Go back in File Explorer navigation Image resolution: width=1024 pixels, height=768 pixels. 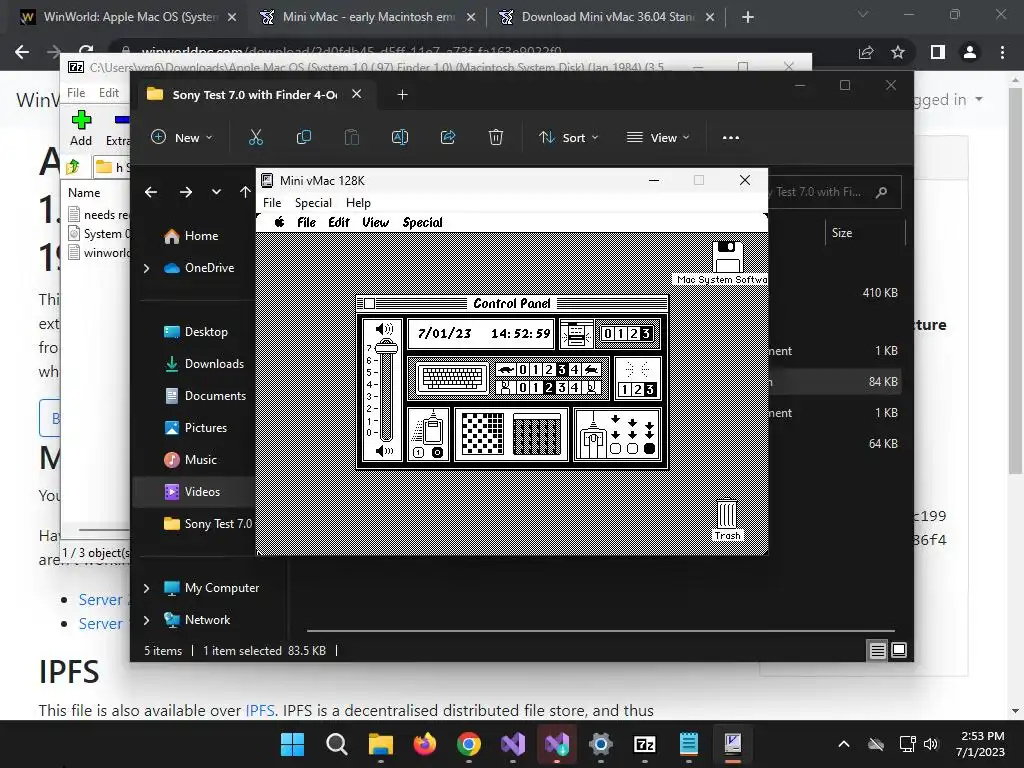(x=151, y=192)
